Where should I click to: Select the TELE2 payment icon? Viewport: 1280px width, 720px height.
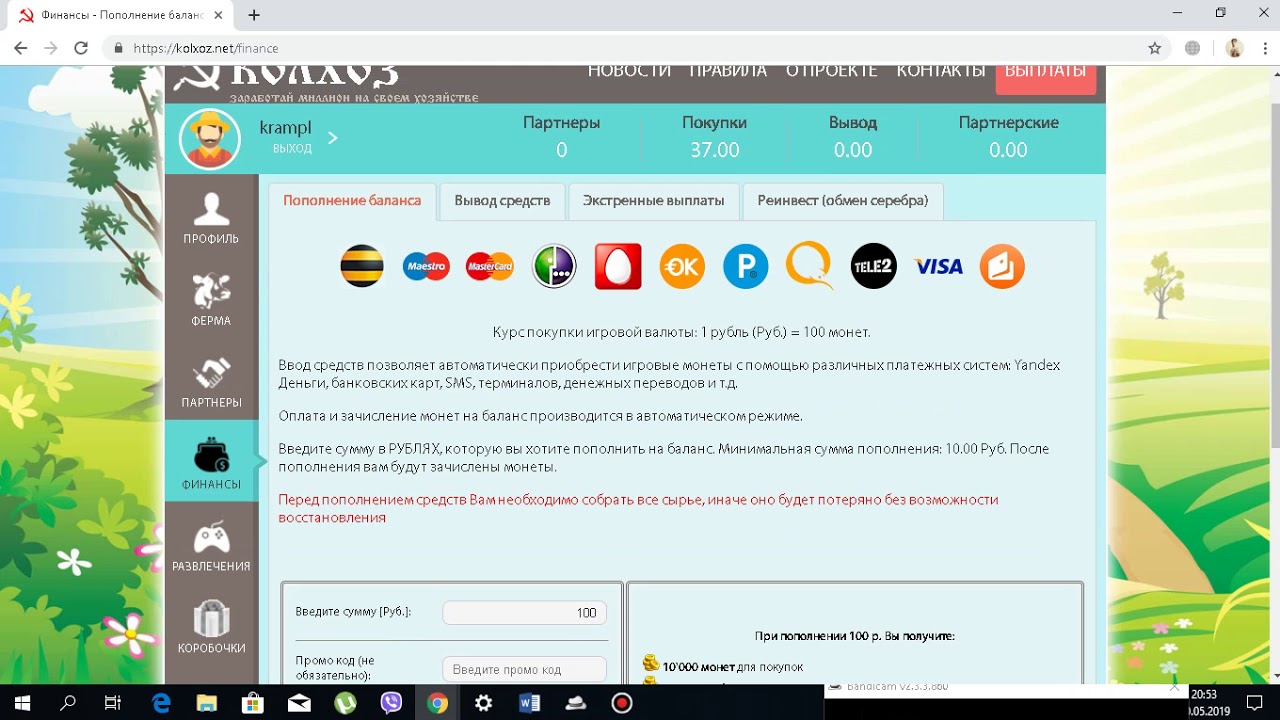click(874, 266)
